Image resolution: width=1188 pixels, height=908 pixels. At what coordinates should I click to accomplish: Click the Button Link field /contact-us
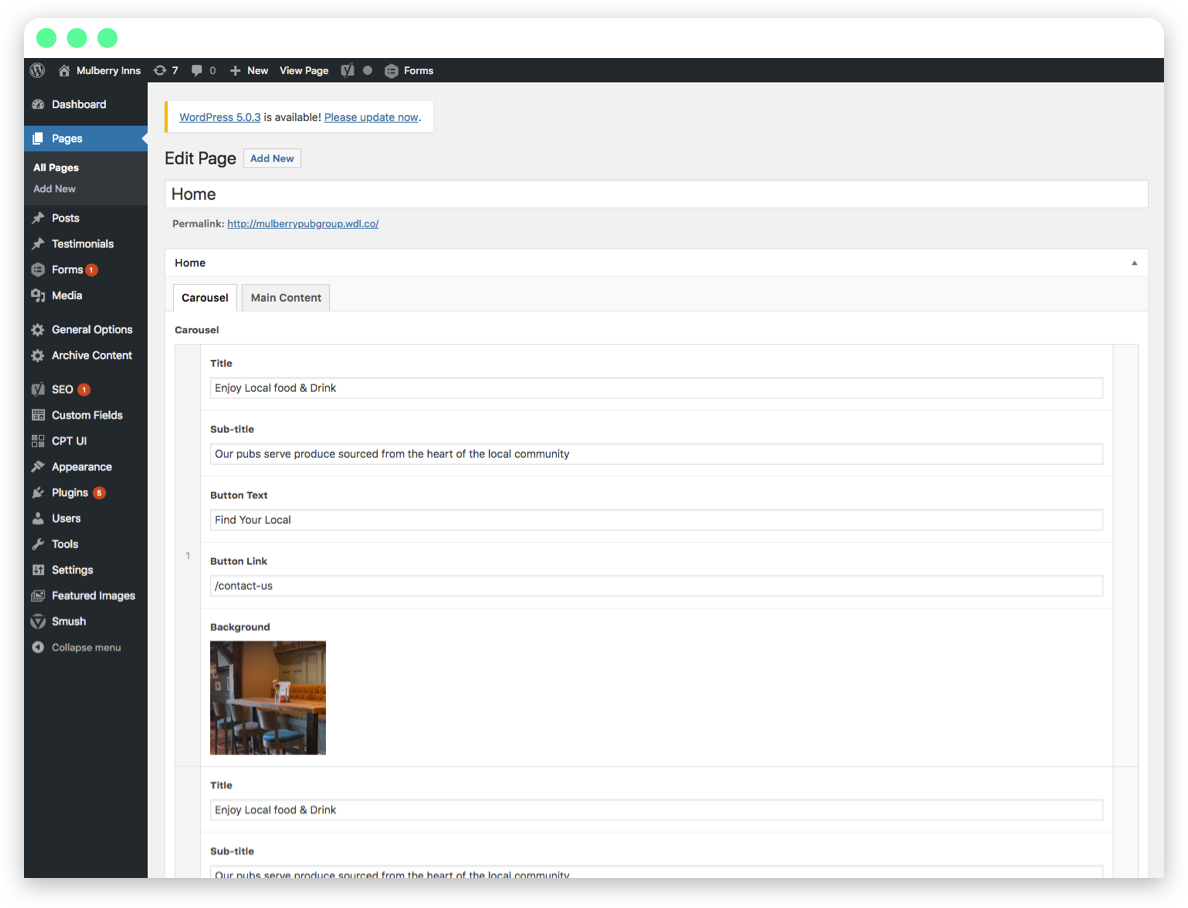[x=656, y=586]
